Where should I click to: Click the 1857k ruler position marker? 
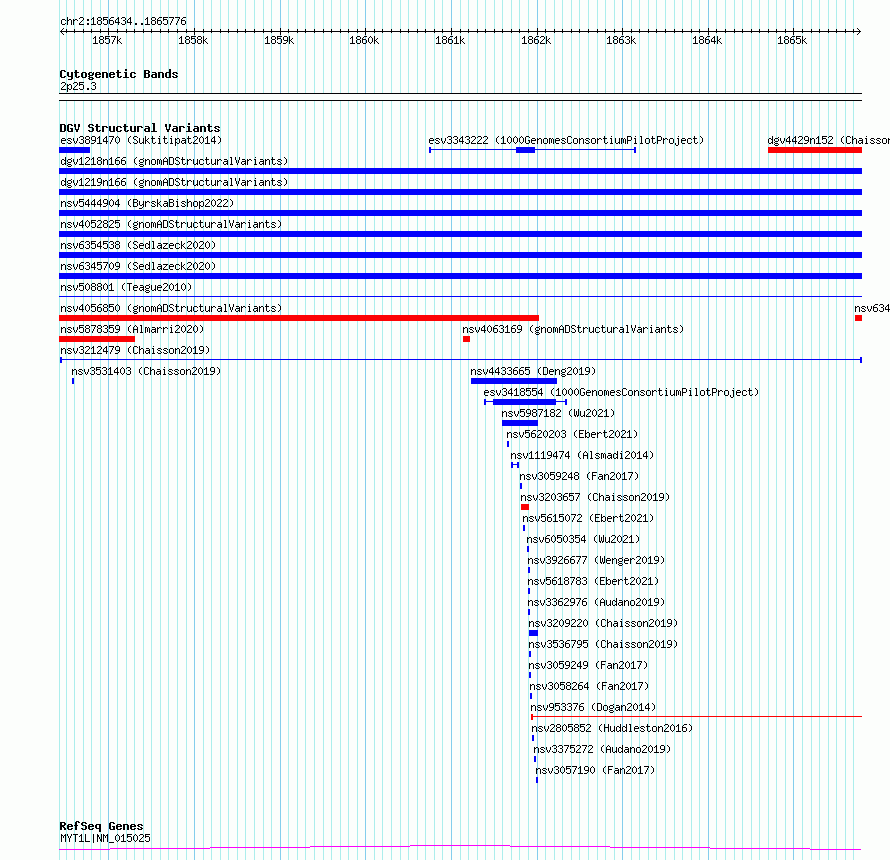tap(107, 40)
